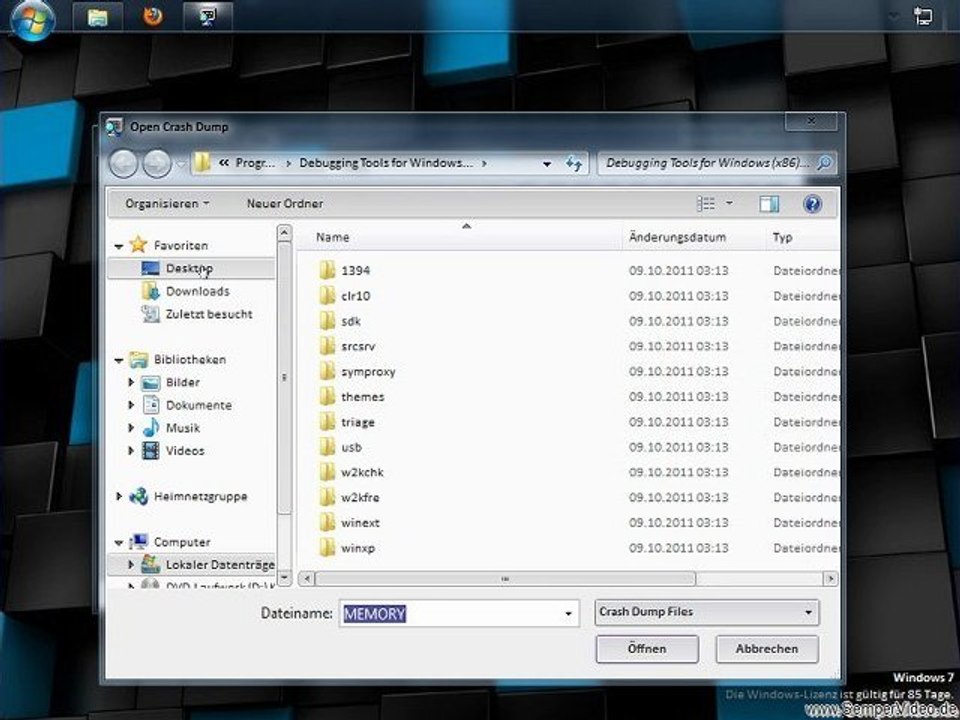
Task: Refresh the folder view
Action: (574, 163)
